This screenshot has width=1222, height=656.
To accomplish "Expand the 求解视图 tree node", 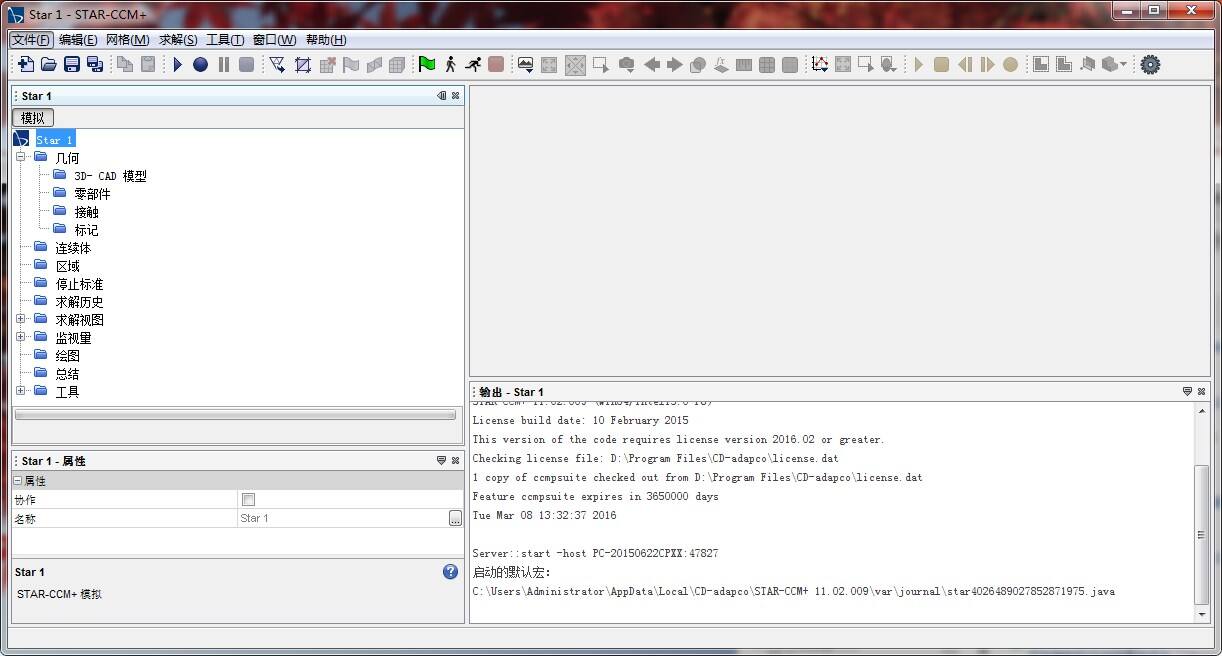I will [22, 319].
